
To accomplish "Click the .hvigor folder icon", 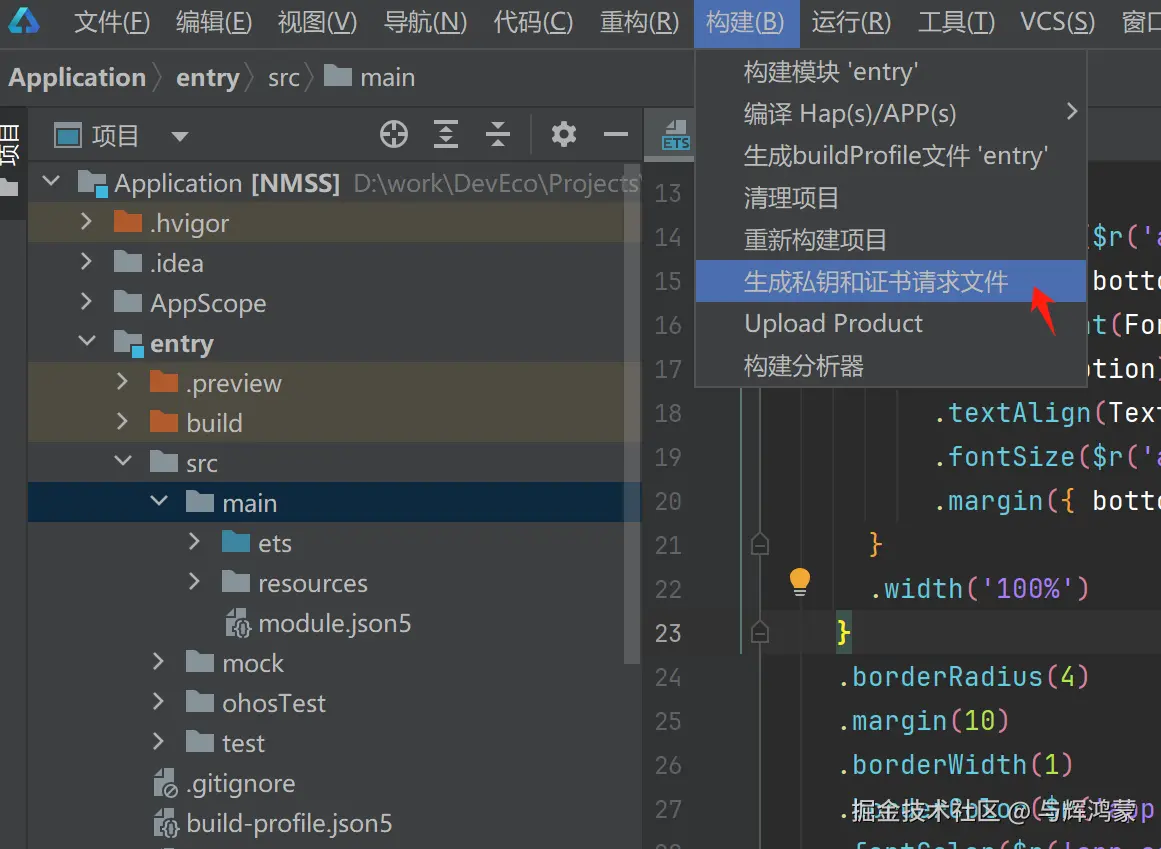I will 127,222.
